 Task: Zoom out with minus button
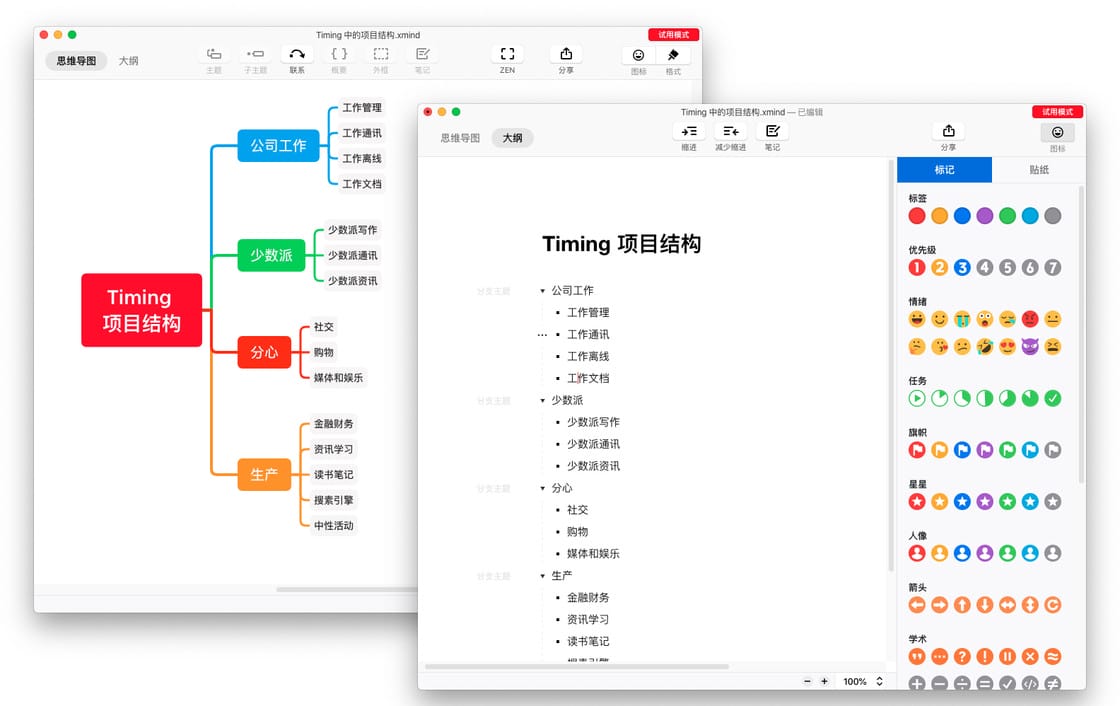pos(807,682)
